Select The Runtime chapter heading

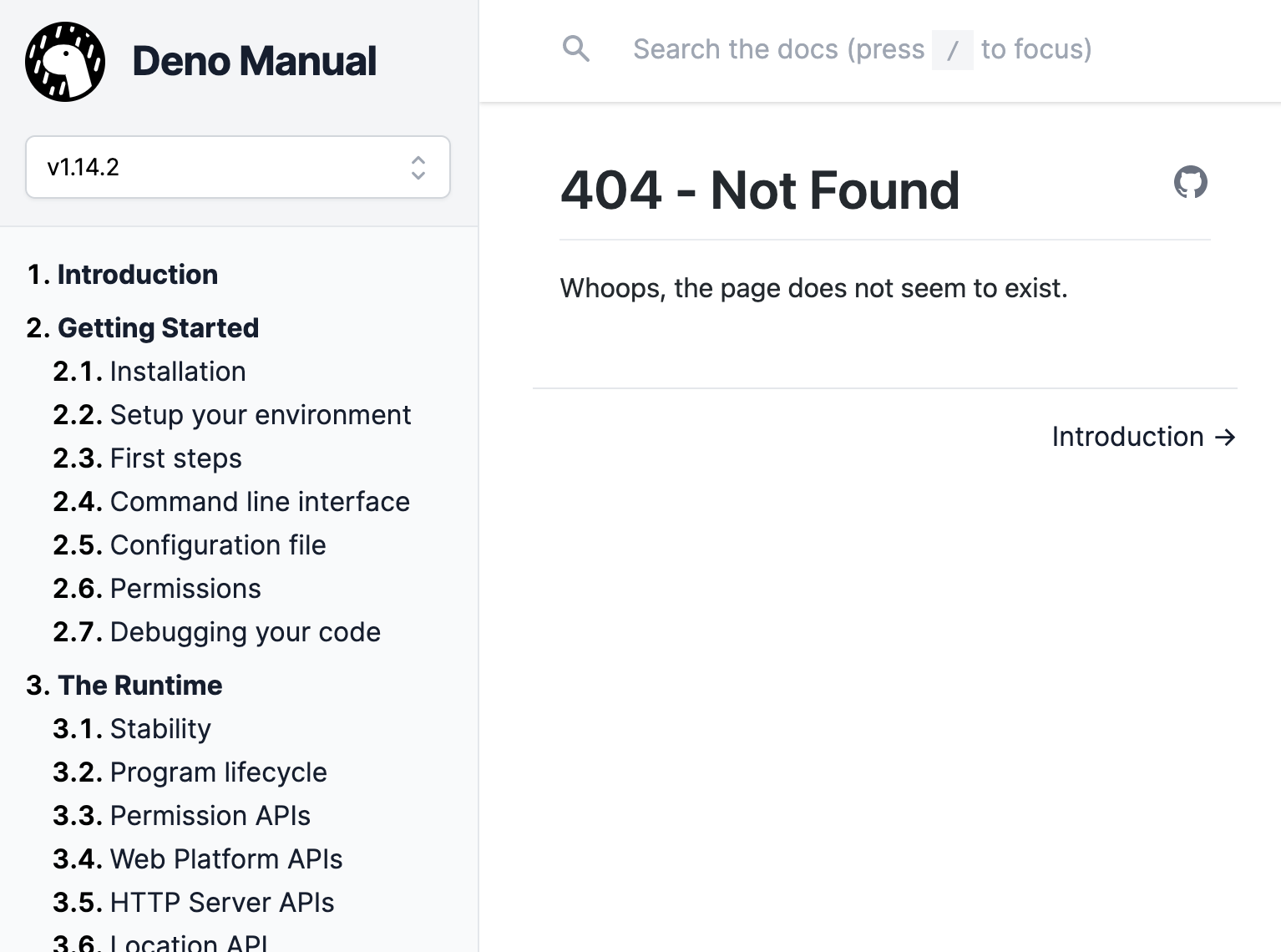click(139, 685)
